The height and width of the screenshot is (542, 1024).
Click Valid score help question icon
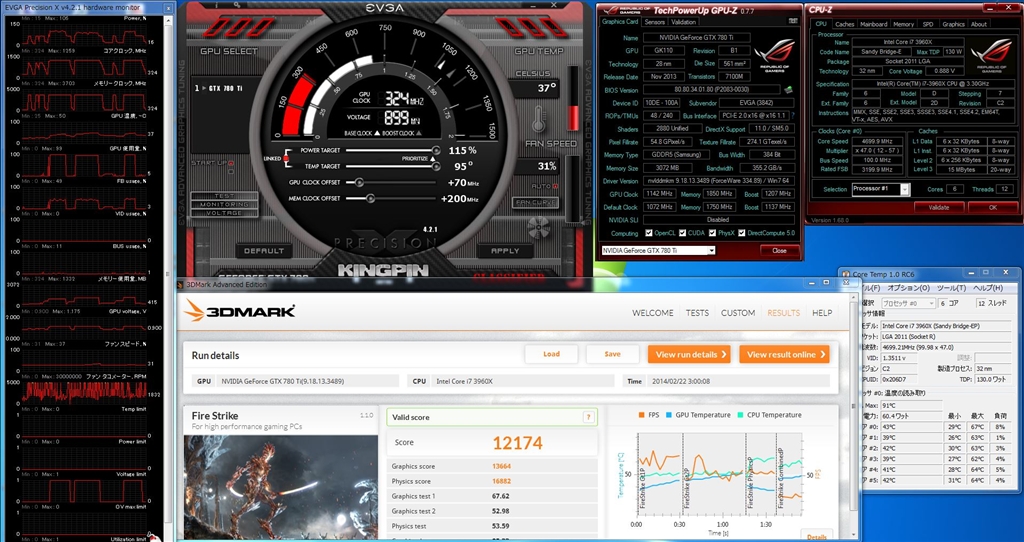point(588,417)
